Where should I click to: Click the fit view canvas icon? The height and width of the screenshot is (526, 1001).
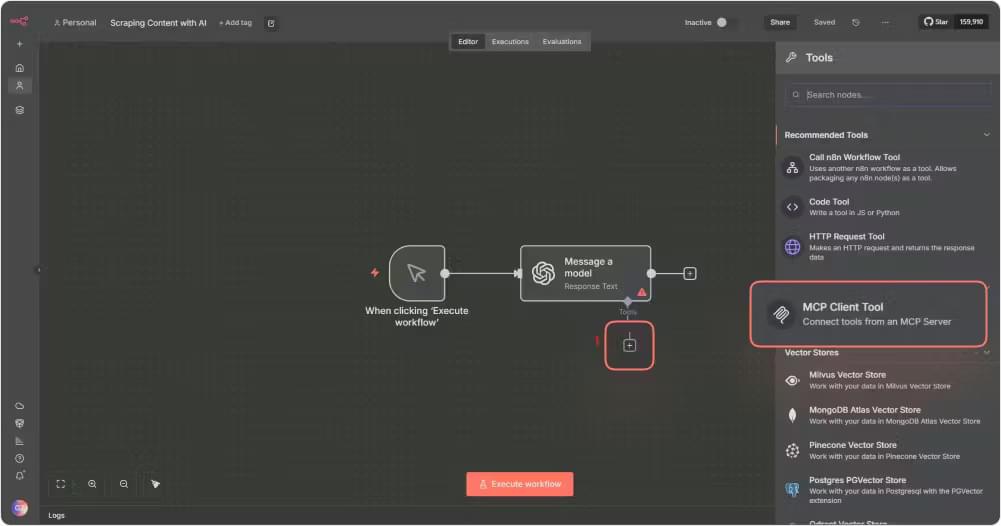click(x=61, y=484)
